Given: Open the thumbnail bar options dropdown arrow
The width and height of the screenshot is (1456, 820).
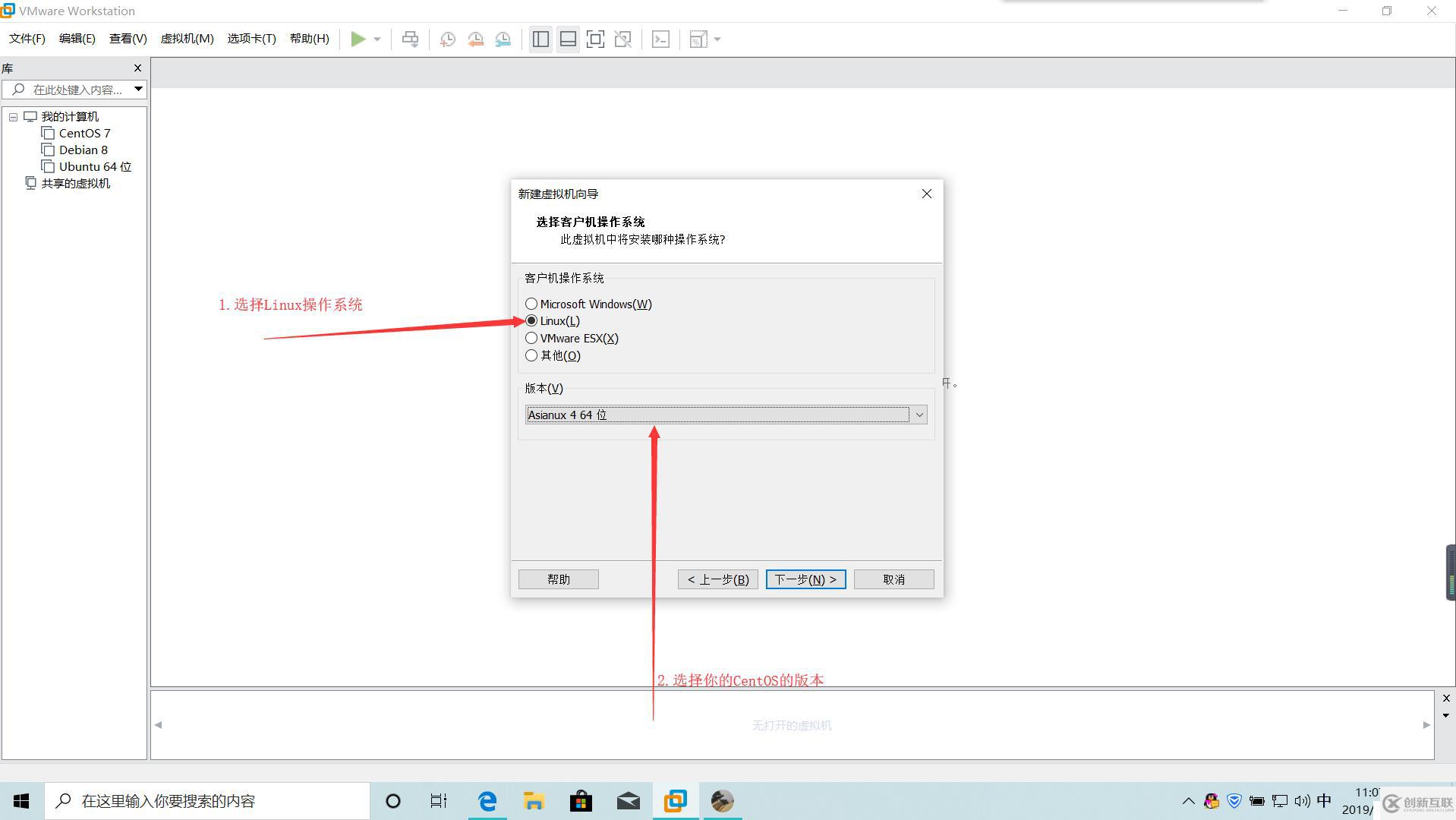Looking at the screenshot, I should coord(1445,715).
